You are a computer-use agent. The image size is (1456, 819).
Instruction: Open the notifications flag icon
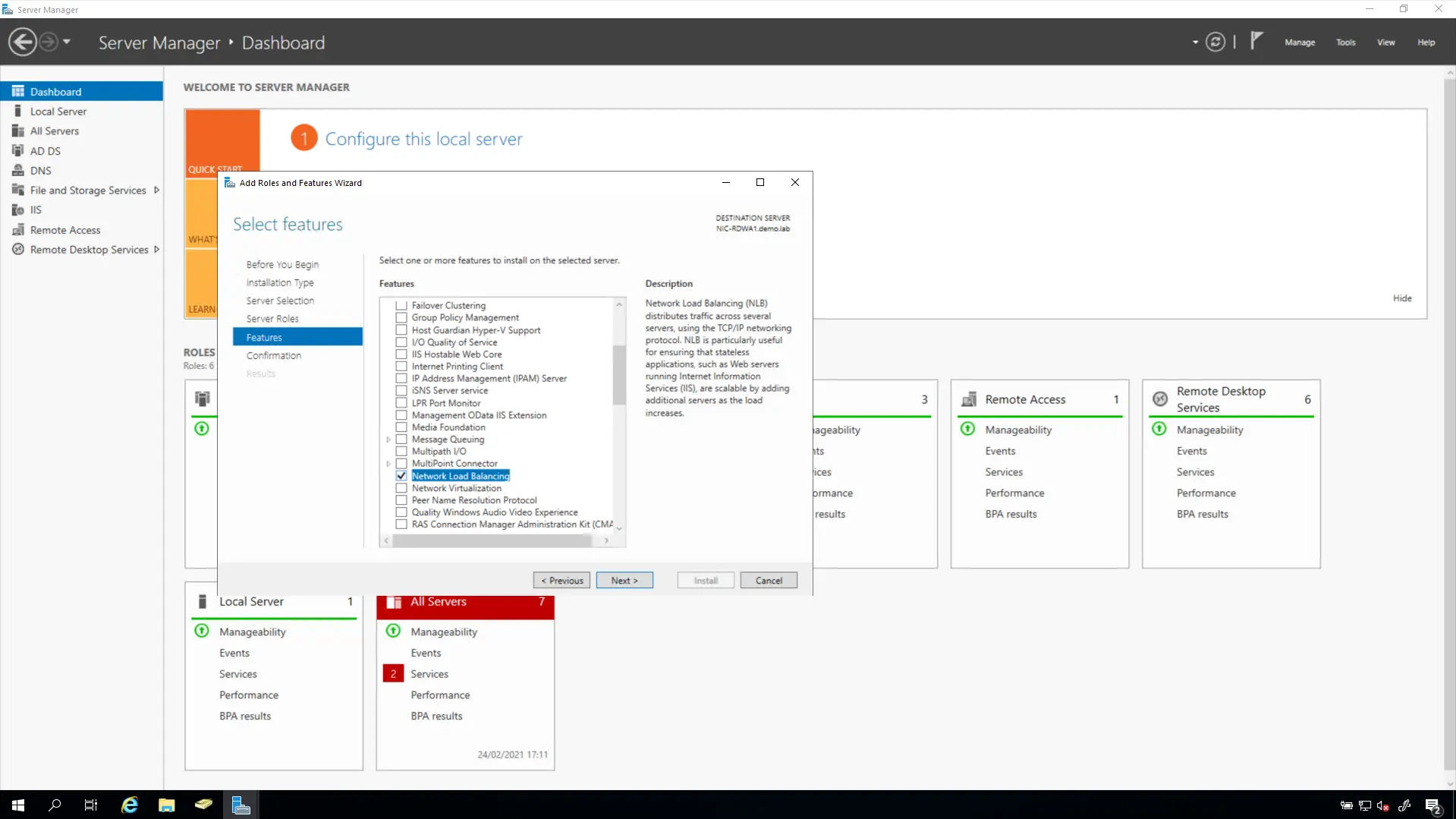pyautogui.click(x=1256, y=40)
